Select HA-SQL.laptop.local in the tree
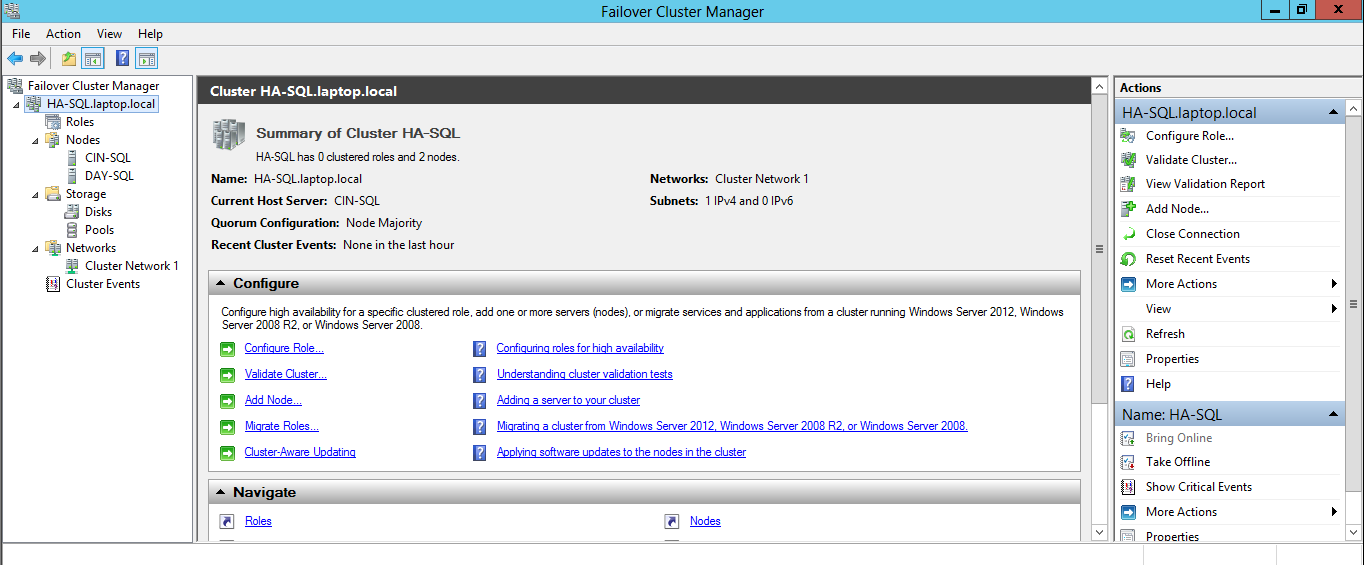 [x=101, y=104]
